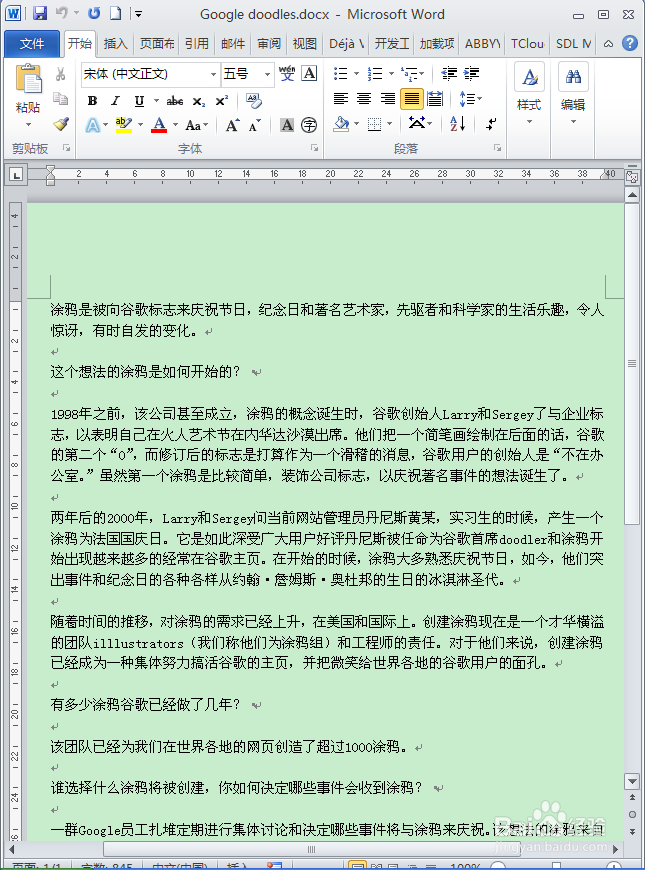Click the Cut scissors icon
The image size is (645, 870).
point(60,74)
